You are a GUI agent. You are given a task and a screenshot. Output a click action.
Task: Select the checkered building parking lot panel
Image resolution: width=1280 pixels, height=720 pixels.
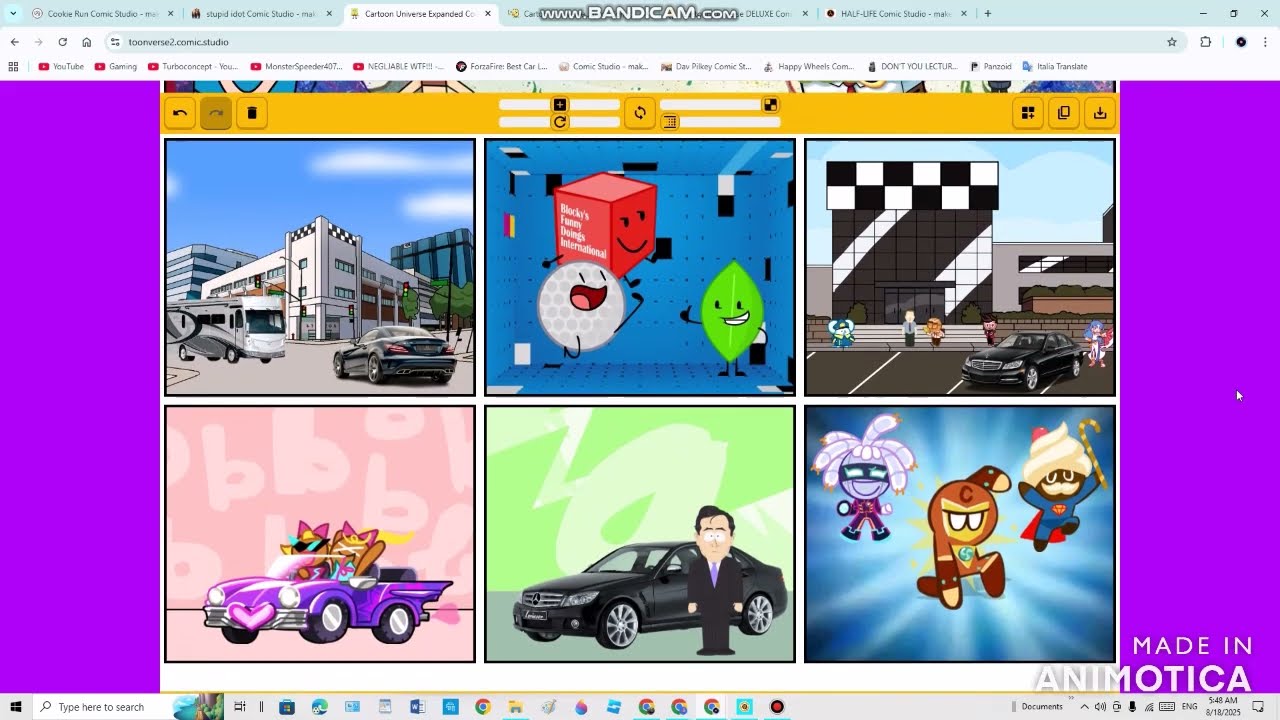tap(960, 267)
